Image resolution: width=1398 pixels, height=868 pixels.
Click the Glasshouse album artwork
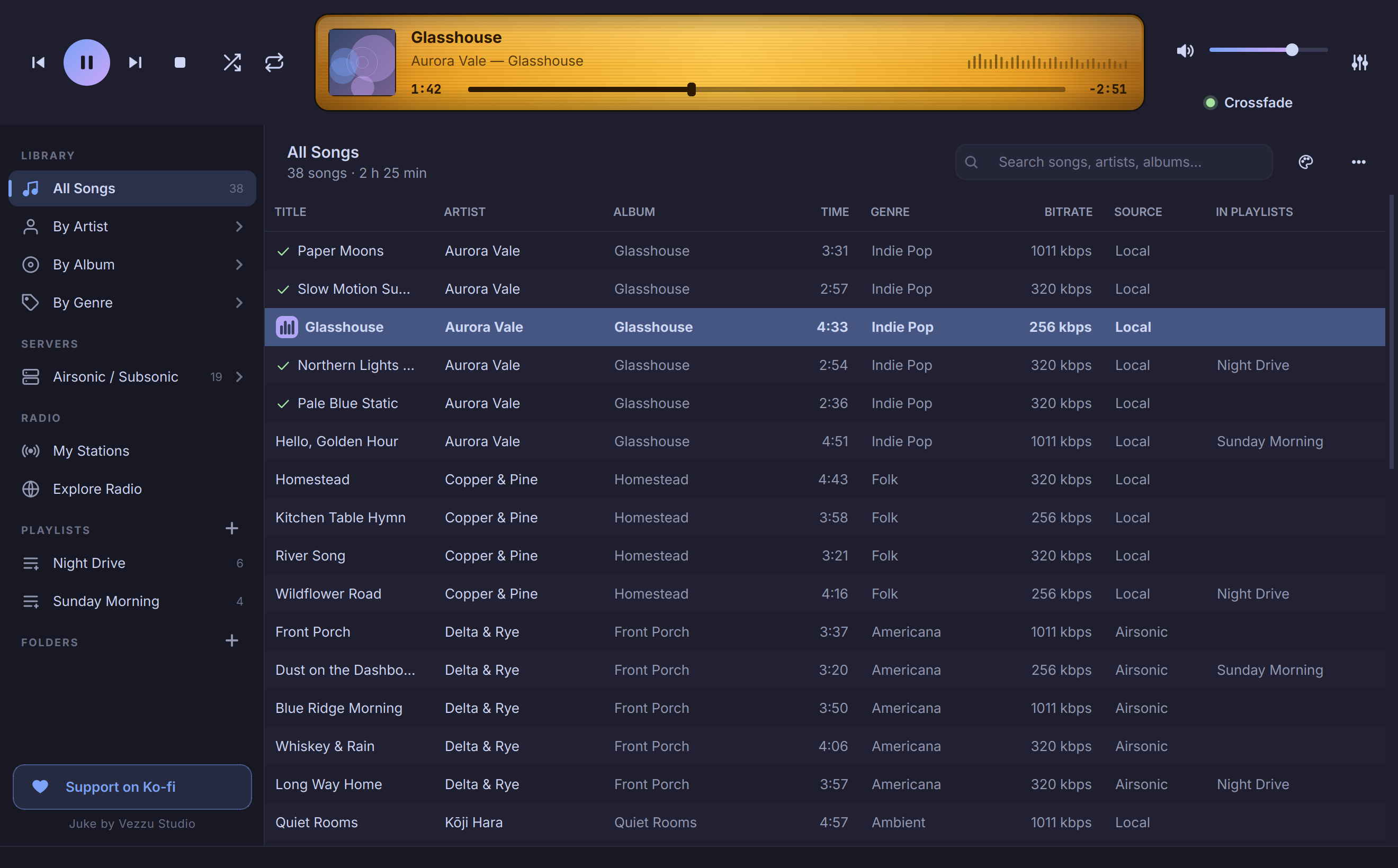point(362,62)
